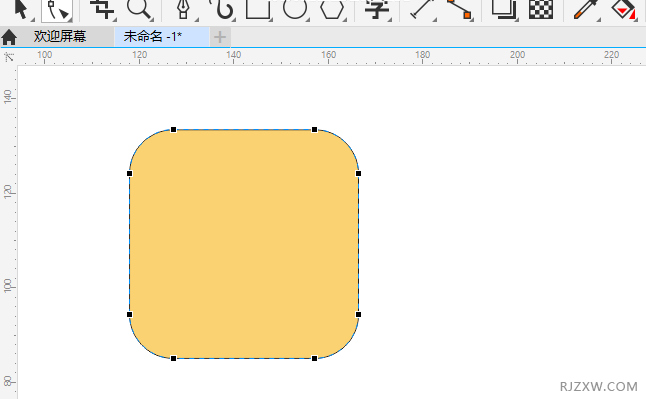Select the Ellipse tool
The height and width of the screenshot is (399, 646).
295,9
